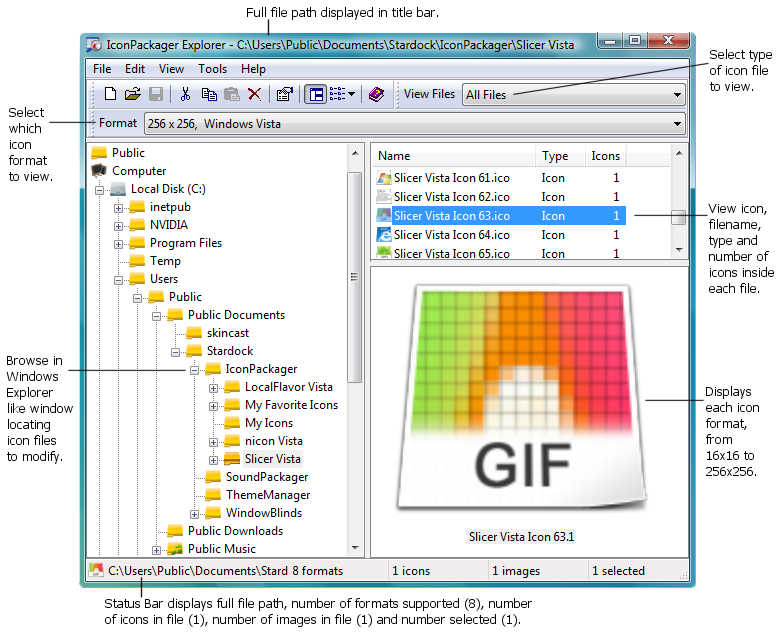The image size is (776, 632).
Task: Open the View menu
Action: [x=171, y=69]
